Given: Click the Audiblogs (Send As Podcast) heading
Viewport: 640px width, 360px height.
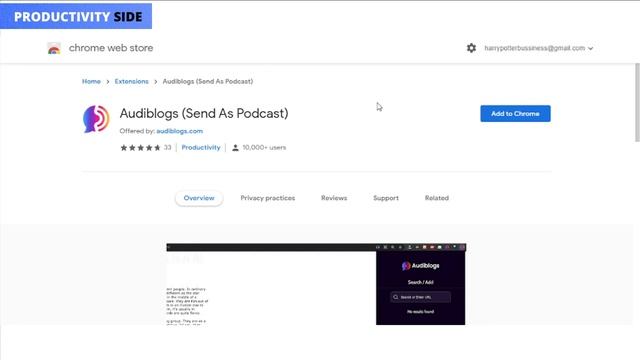Looking at the screenshot, I should click(204, 113).
